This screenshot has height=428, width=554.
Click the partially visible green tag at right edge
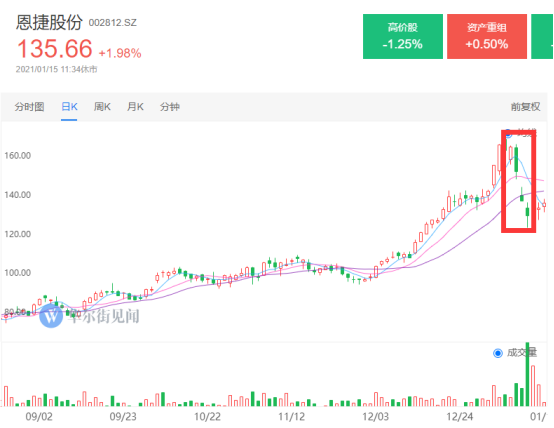pos(542,36)
